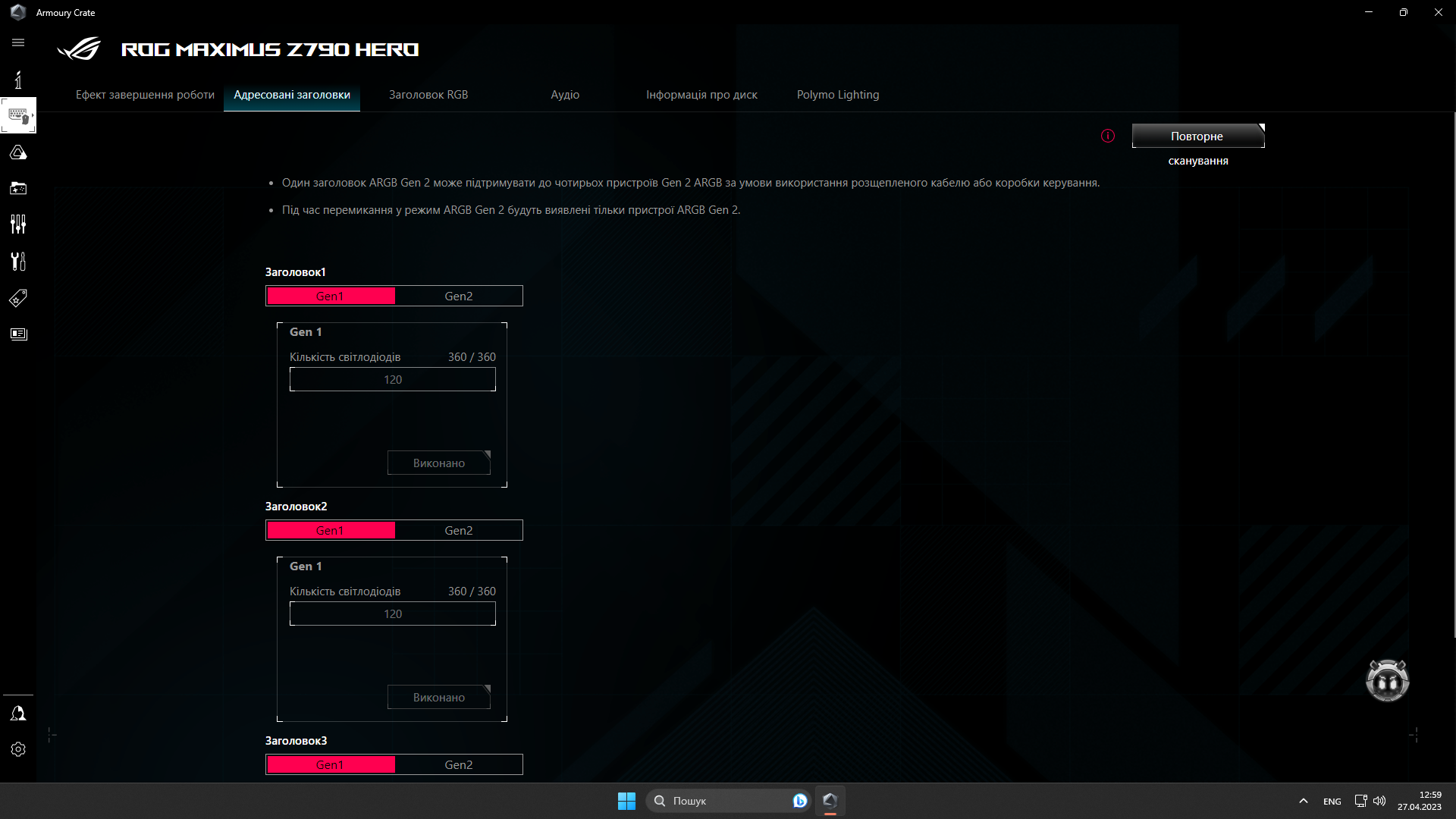Open the Home info icon in the sidebar
The image size is (1456, 819).
pos(18,80)
